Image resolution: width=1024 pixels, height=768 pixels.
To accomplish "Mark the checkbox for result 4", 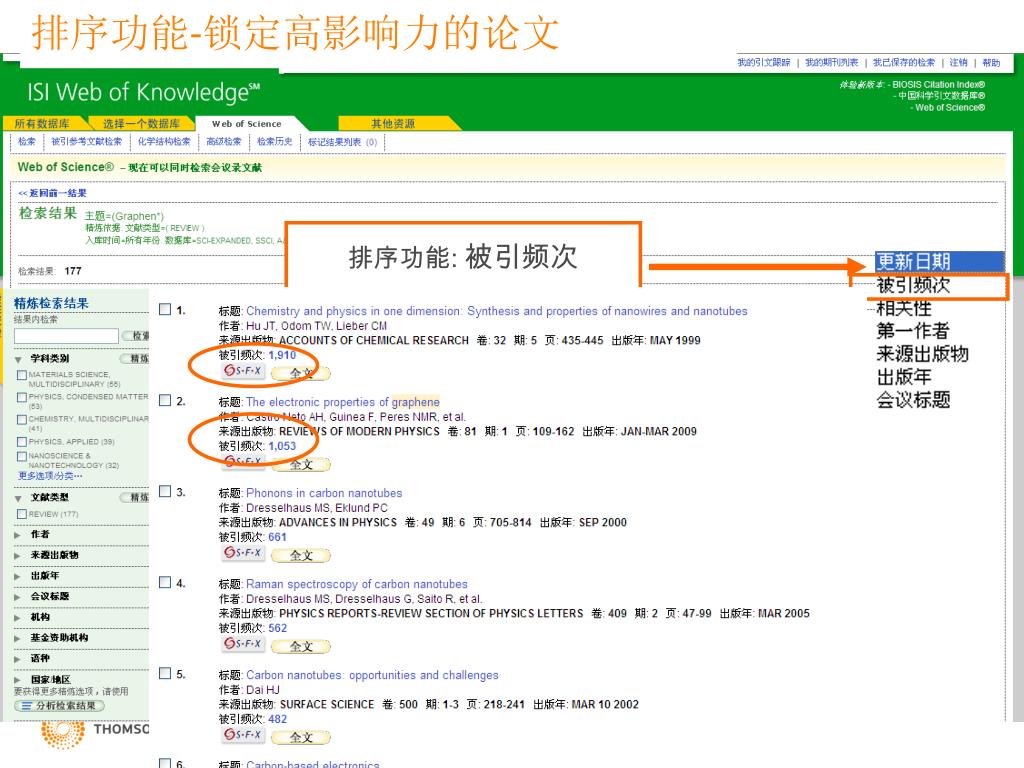I will (x=165, y=582).
